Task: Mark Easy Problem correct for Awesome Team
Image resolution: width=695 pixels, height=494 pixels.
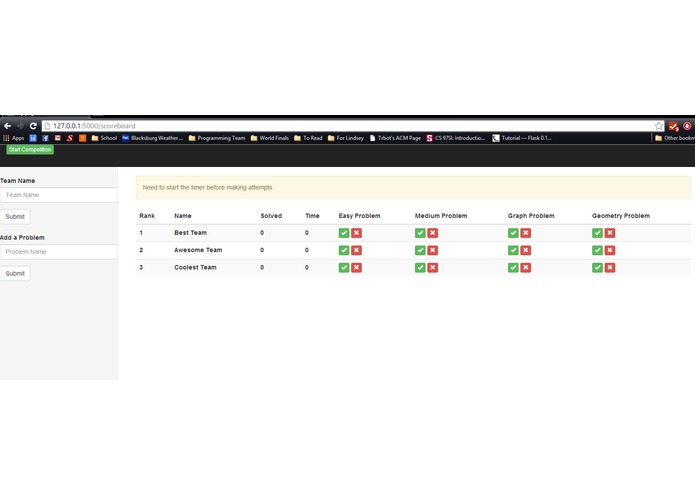Action: point(344,250)
